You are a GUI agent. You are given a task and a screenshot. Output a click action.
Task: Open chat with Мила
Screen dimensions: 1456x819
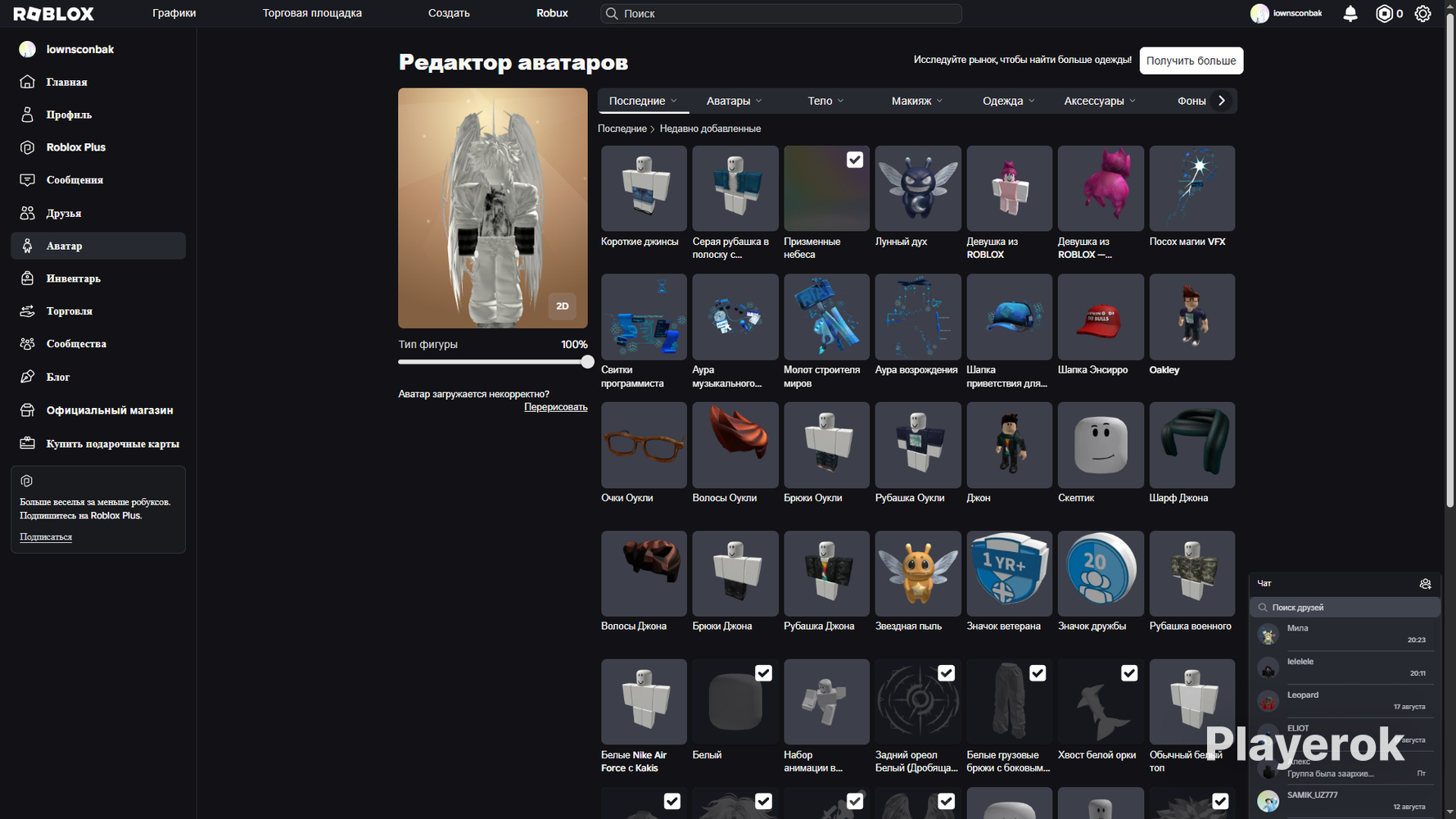click(x=1345, y=634)
